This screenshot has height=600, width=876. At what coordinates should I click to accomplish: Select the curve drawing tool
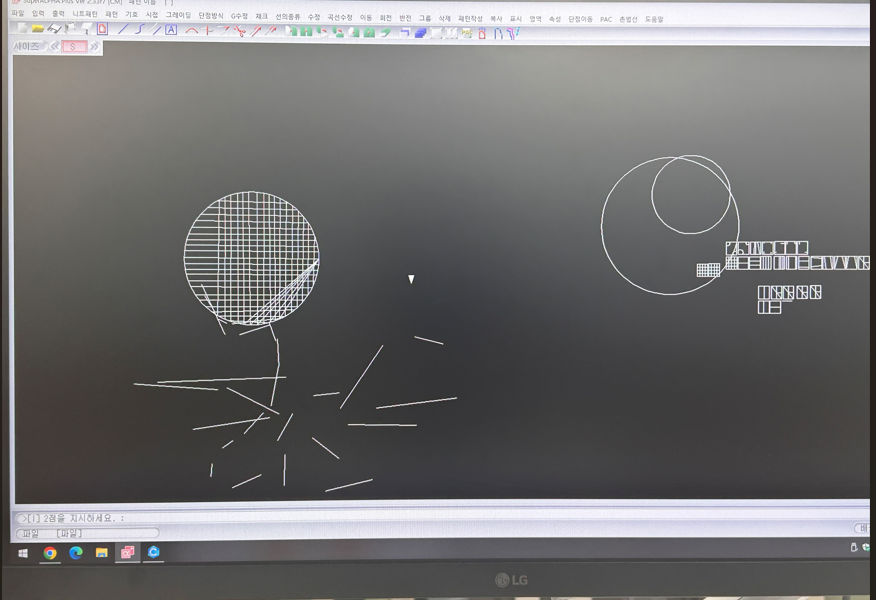pos(139,30)
